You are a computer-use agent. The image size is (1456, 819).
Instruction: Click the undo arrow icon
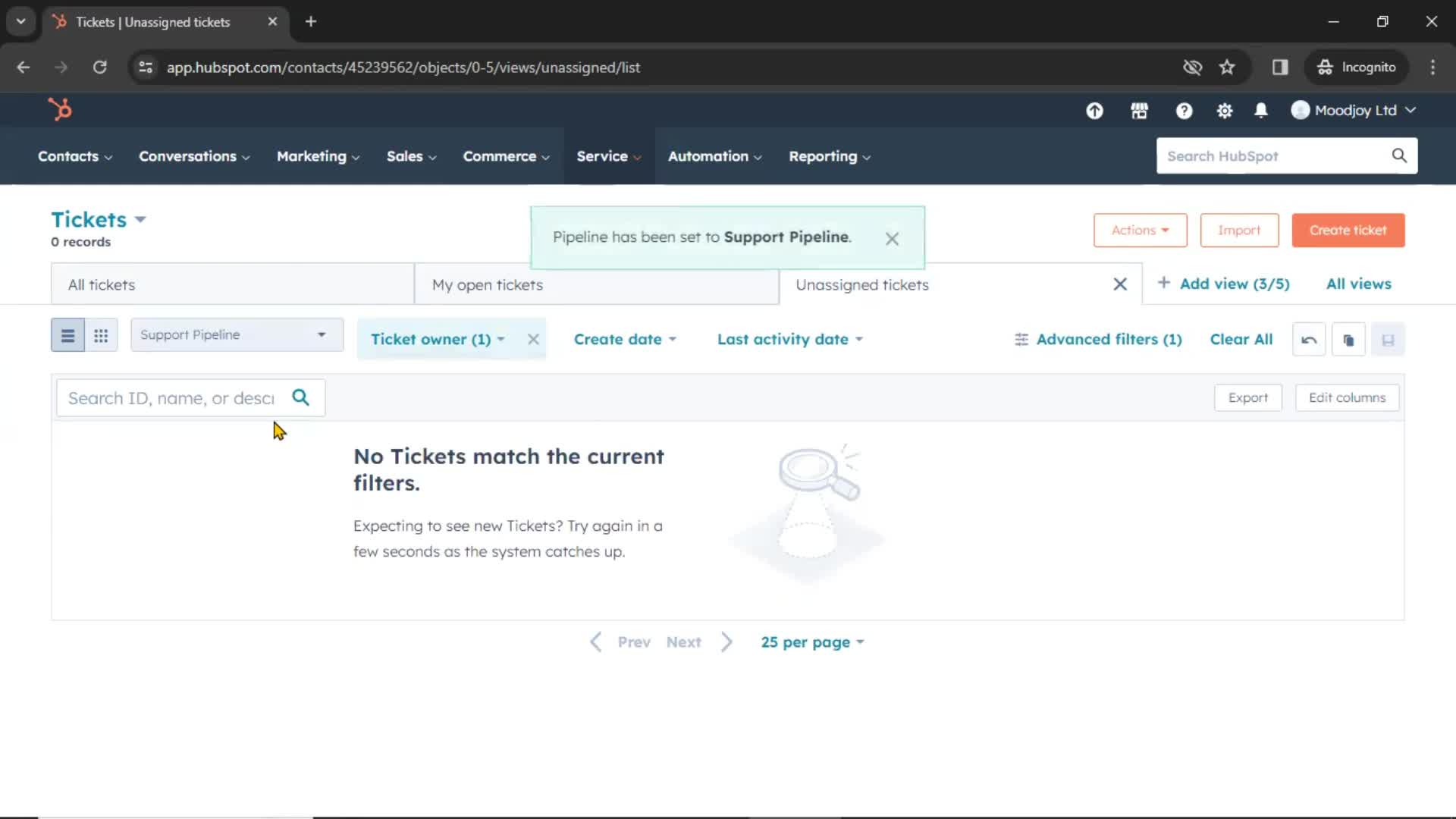click(1309, 339)
